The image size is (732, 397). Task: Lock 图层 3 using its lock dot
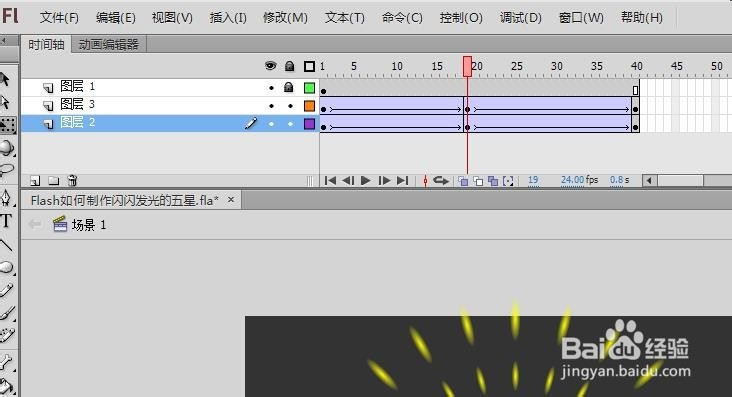pos(290,106)
